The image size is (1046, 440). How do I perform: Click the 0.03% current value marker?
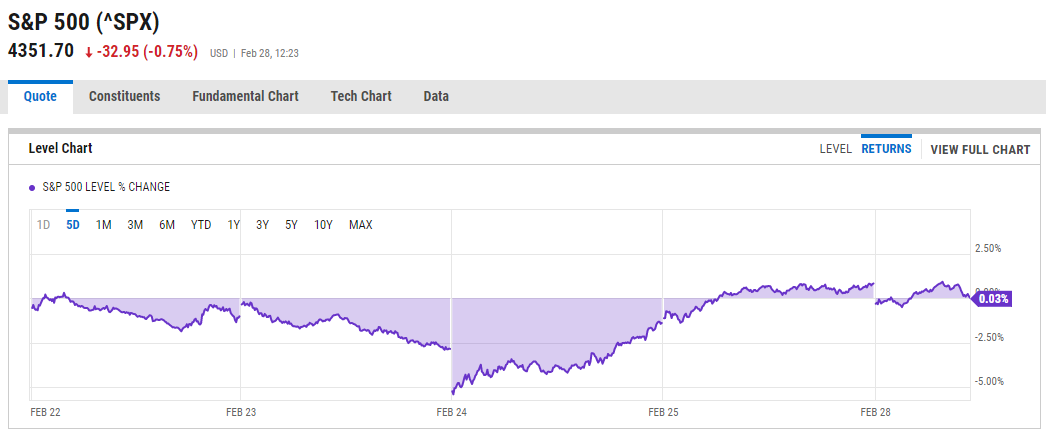coord(993,298)
